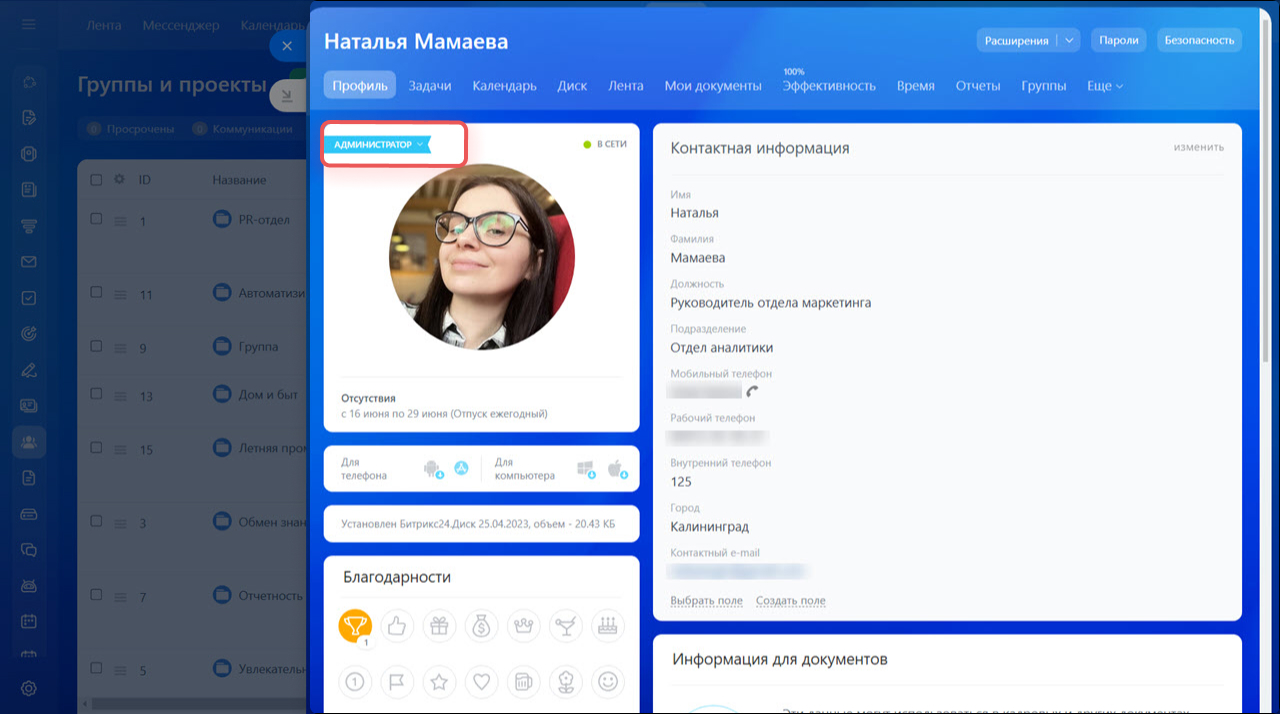Select the thumbs-up gratitude badge
Viewport: 1280px width, 714px height.
(x=397, y=626)
